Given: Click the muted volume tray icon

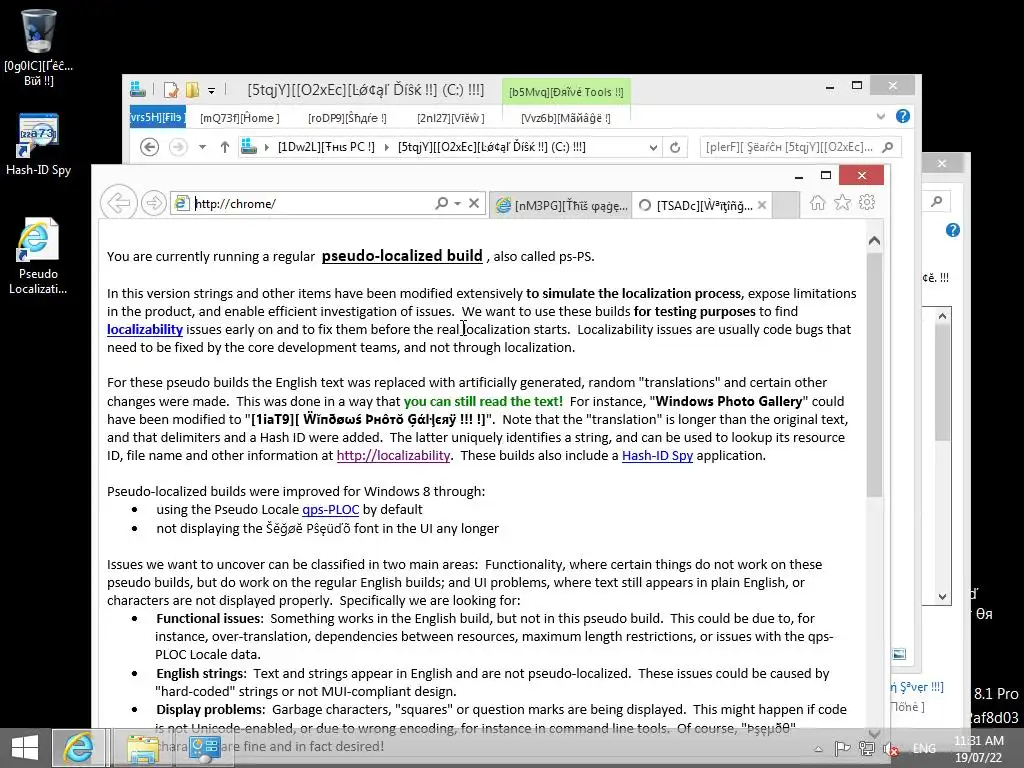Looking at the screenshot, I should point(890,749).
